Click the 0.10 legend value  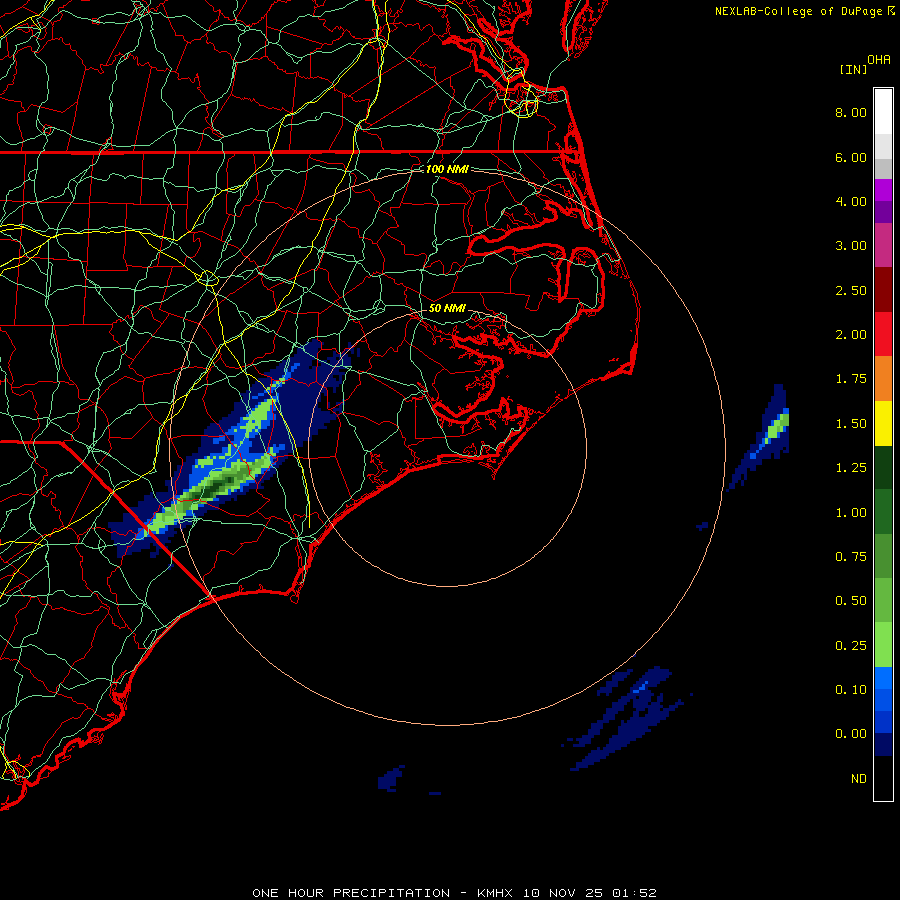(x=851, y=690)
